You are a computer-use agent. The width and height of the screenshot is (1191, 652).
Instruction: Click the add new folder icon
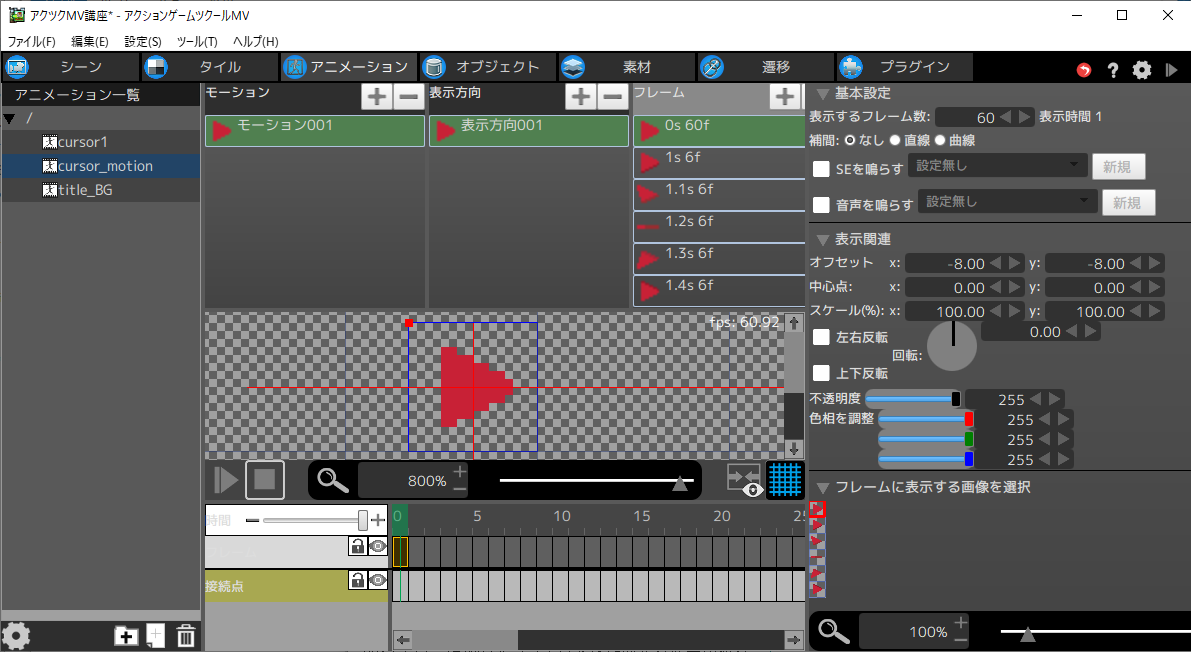[x=126, y=636]
